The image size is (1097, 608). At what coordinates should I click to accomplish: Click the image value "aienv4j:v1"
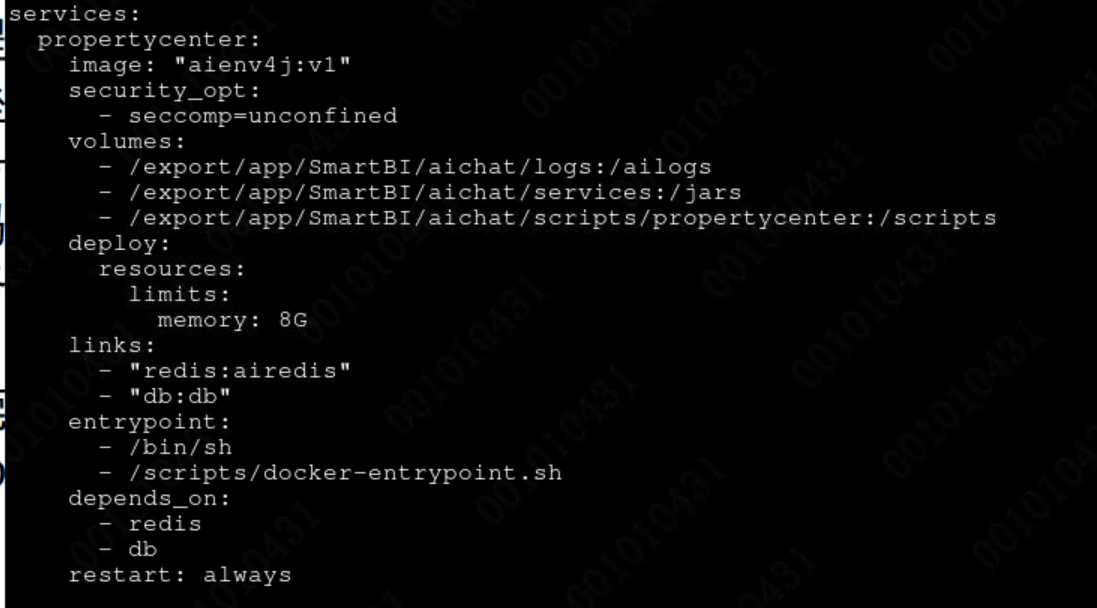(262, 65)
